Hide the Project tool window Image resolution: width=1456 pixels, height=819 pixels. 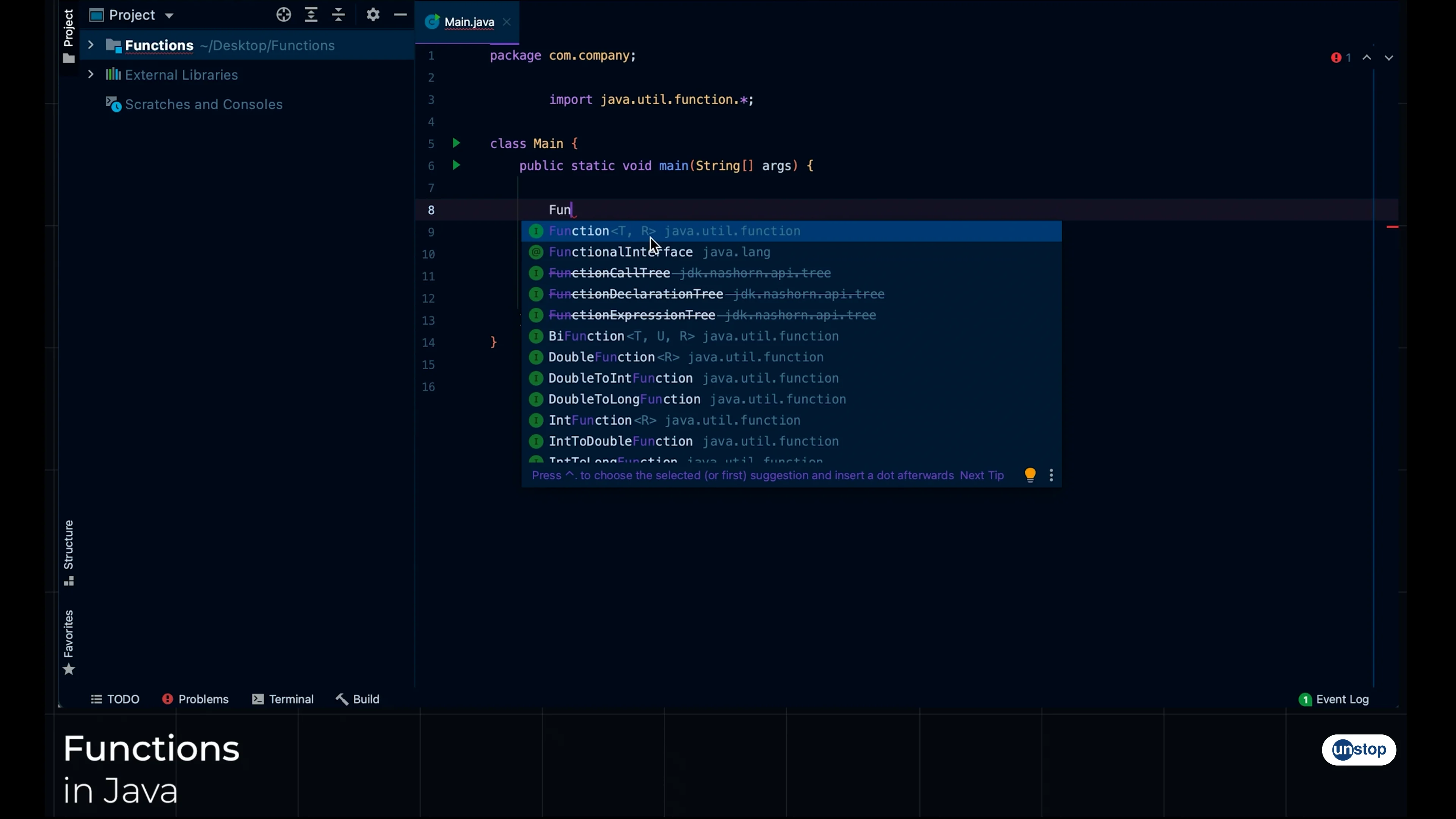coord(401,15)
